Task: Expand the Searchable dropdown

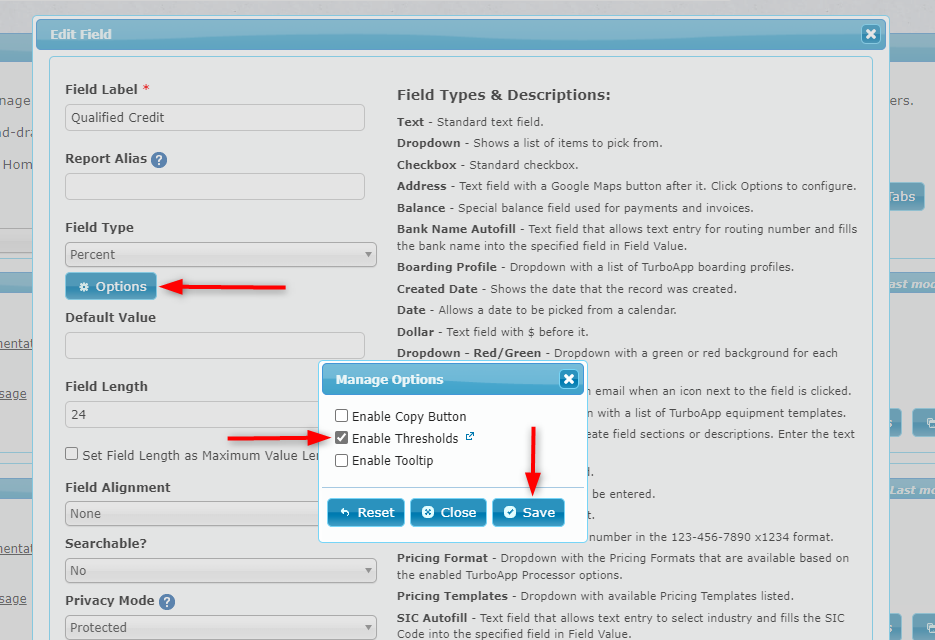Action: click(x=220, y=570)
